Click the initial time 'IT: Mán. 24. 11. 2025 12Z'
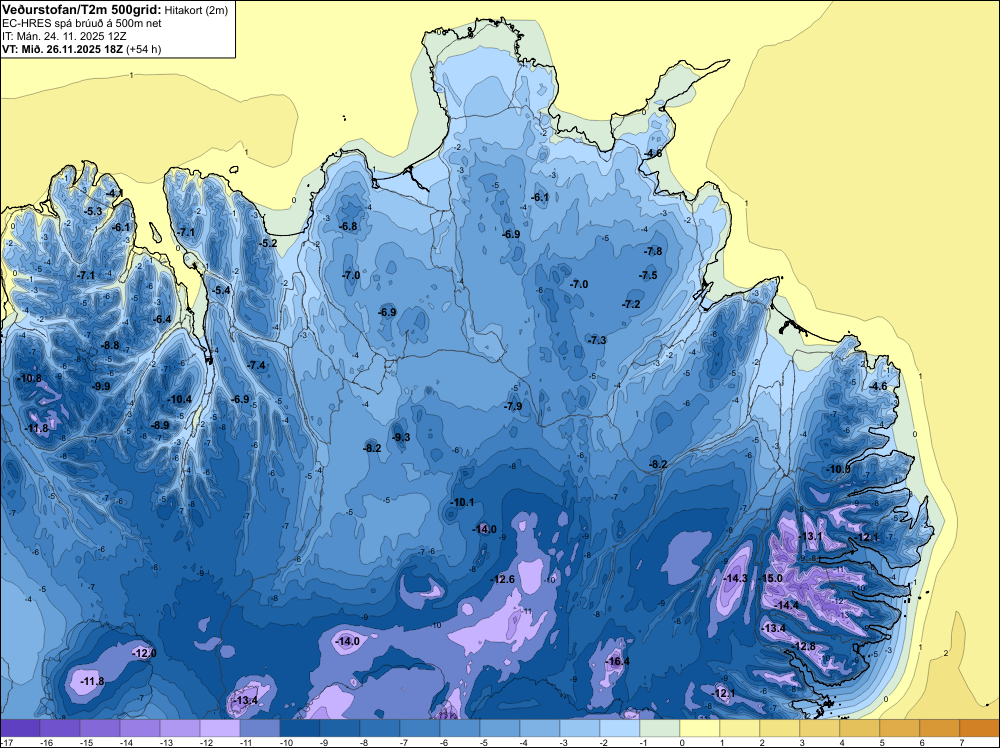 tap(64, 36)
